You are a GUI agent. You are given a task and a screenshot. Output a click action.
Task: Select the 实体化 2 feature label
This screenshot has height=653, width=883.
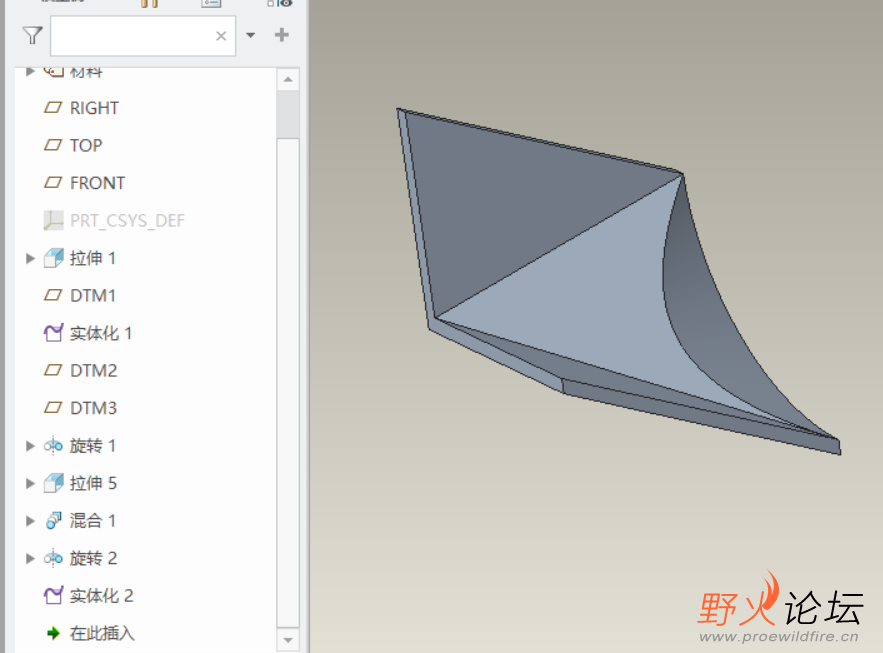[101, 596]
